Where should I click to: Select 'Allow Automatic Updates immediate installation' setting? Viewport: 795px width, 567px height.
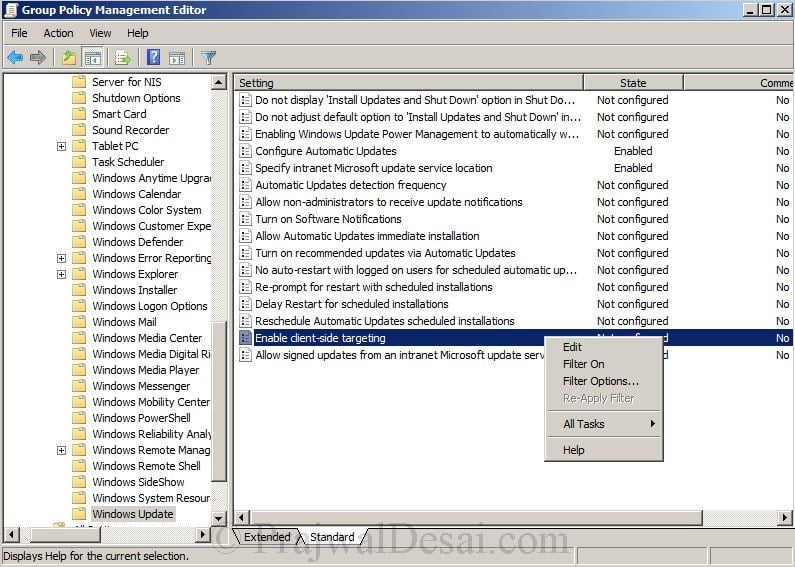[367, 236]
